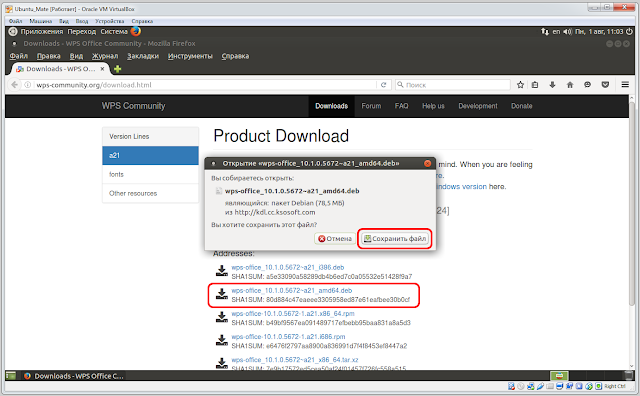Image resolution: width=640 pixels, height=396 pixels.
Task: Click the Pocket toolbar icon
Action: [x=605, y=85]
